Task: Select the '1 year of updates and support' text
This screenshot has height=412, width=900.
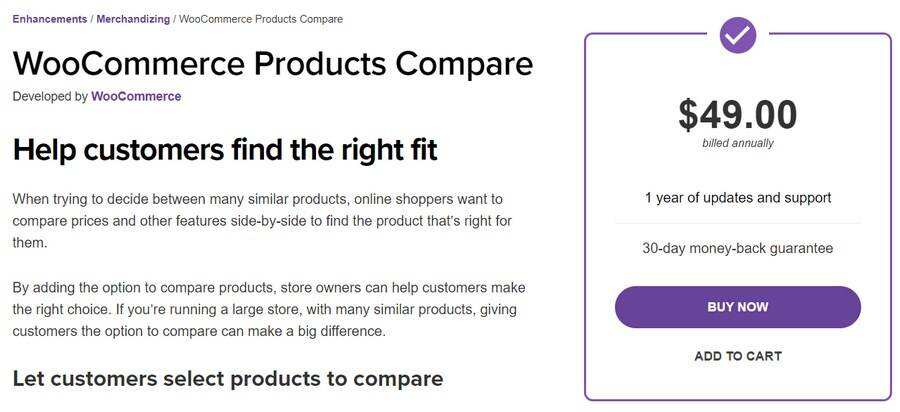Action: click(738, 198)
